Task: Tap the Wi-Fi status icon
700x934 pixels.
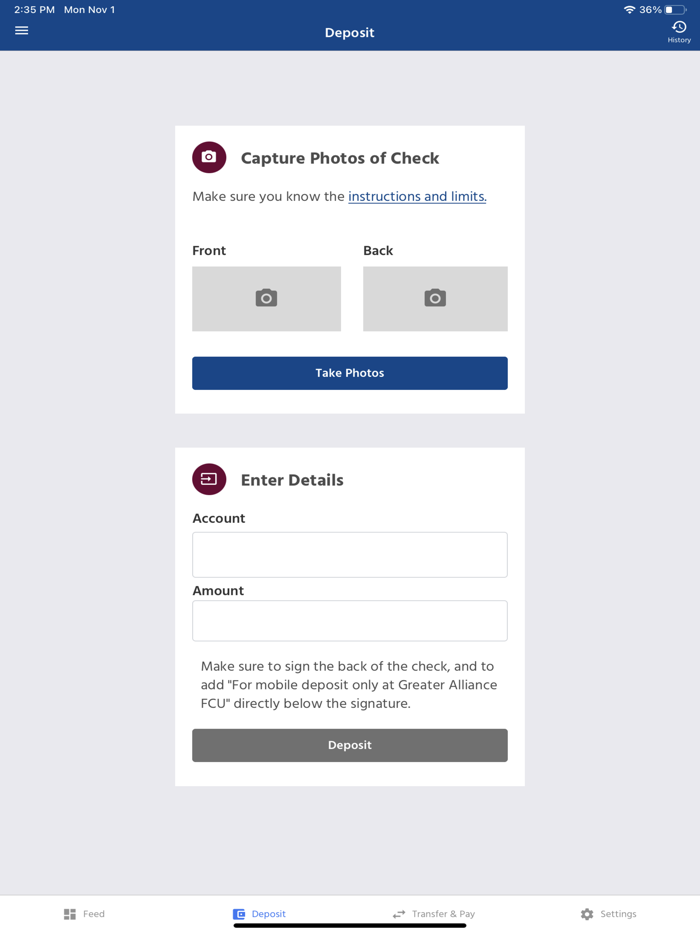Action: [629, 10]
